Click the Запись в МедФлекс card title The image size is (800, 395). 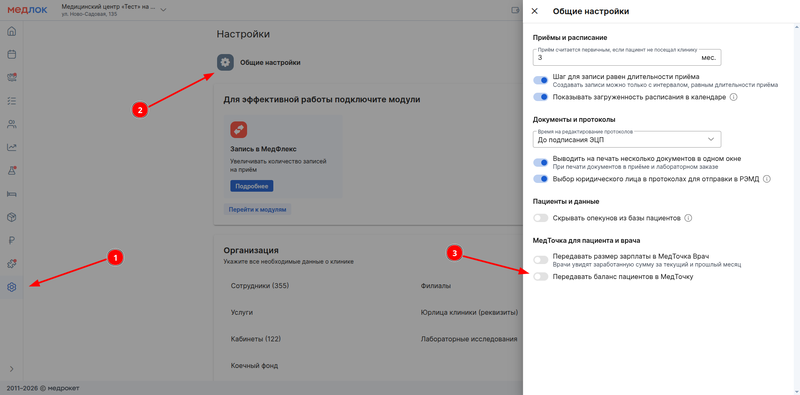[264, 149]
